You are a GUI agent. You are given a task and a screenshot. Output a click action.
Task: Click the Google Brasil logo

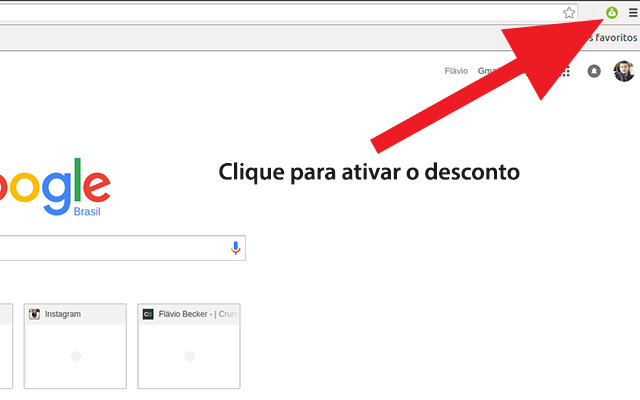point(55,188)
